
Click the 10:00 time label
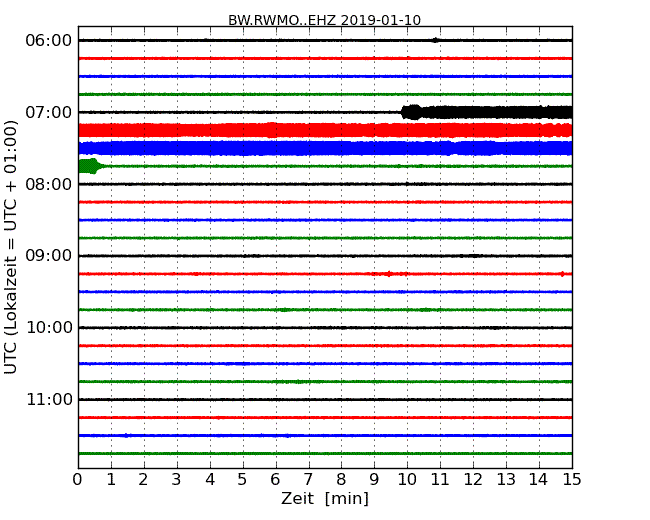[49, 328]
